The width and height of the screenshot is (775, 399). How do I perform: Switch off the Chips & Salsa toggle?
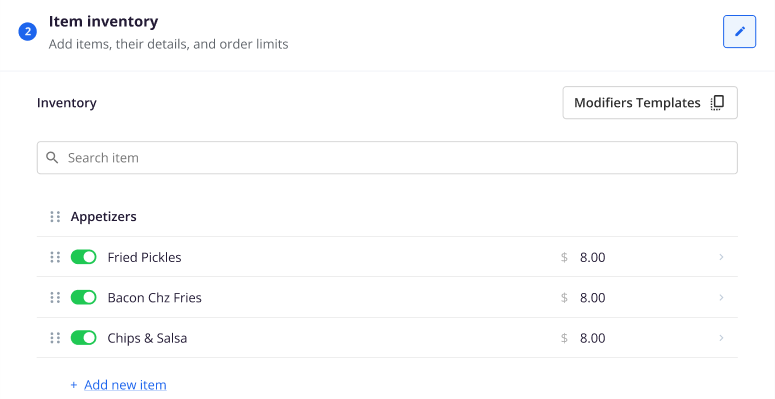point(84,338)
